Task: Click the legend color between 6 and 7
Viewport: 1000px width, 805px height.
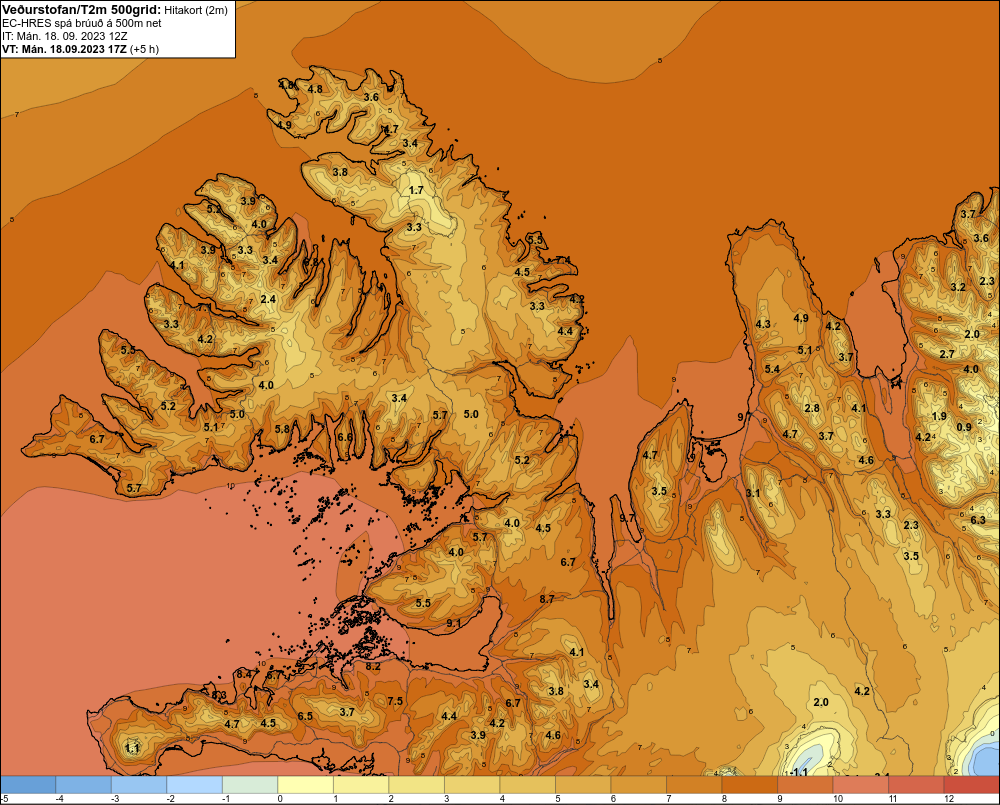Action: (x=638, y=785)
